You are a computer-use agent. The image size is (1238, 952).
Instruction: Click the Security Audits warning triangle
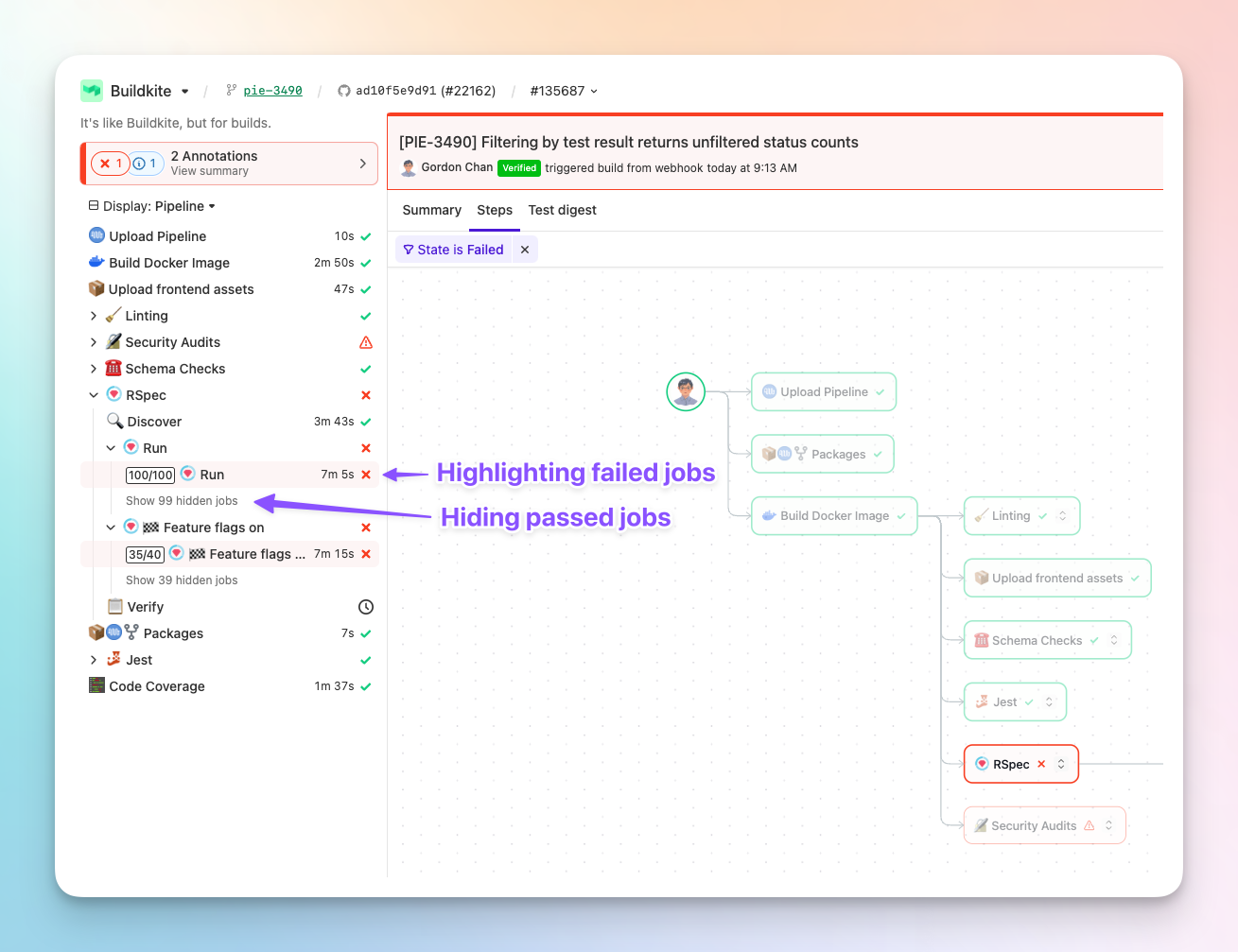click(x=366, y=342)
